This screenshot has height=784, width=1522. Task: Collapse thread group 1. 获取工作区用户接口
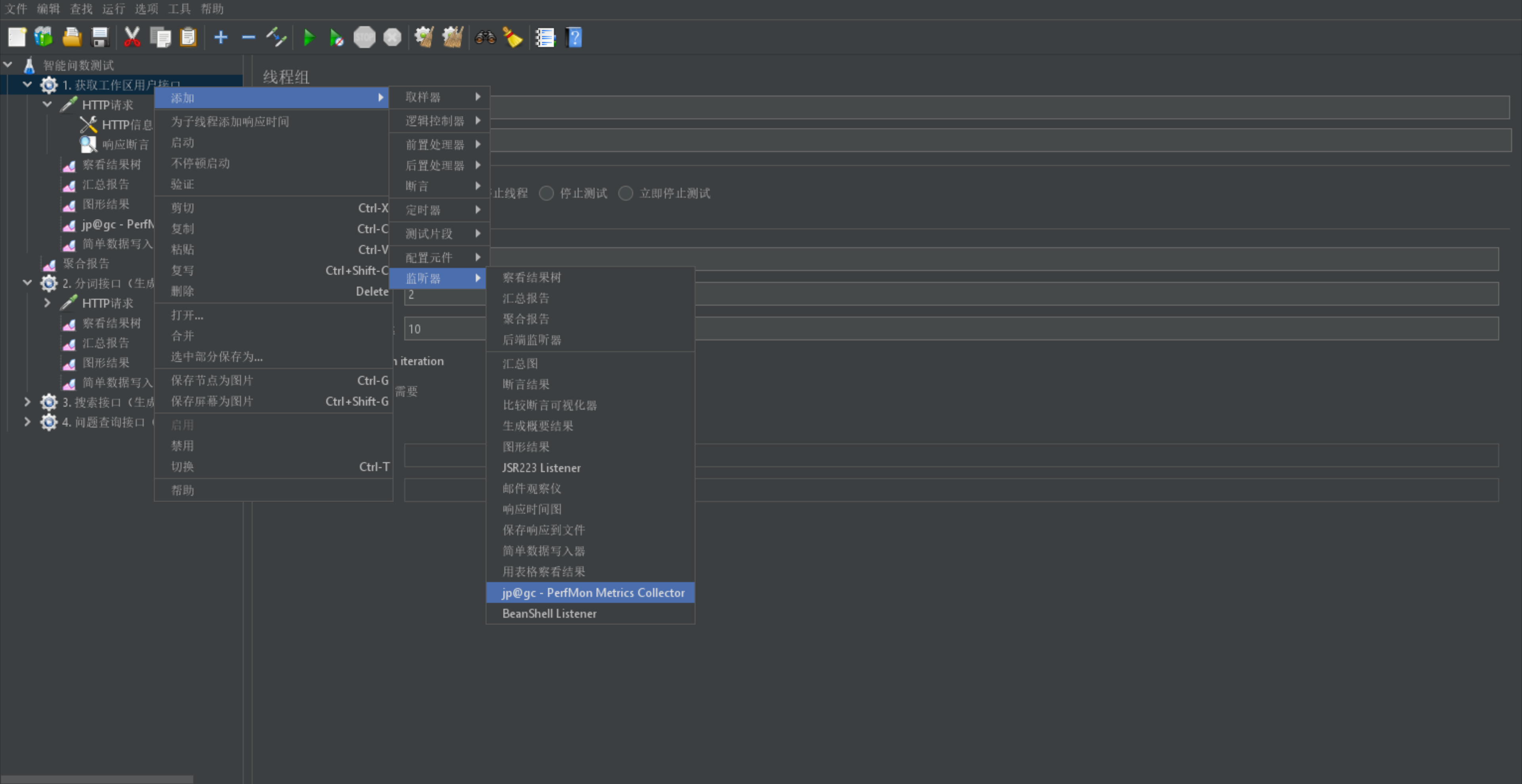coord(27,84)
